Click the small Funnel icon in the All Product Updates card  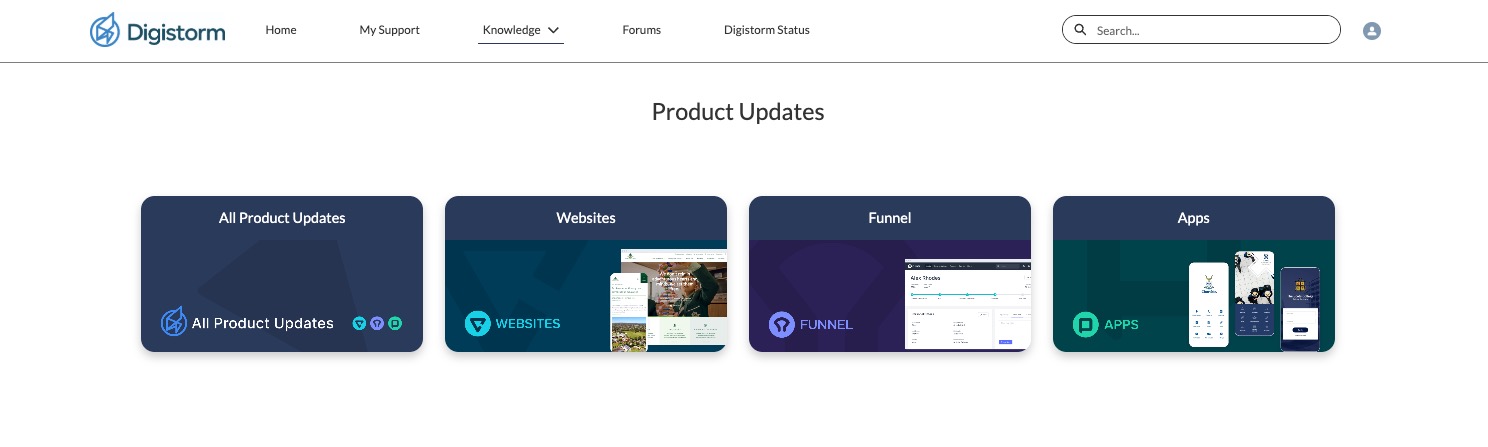click(x=377, y=323)
